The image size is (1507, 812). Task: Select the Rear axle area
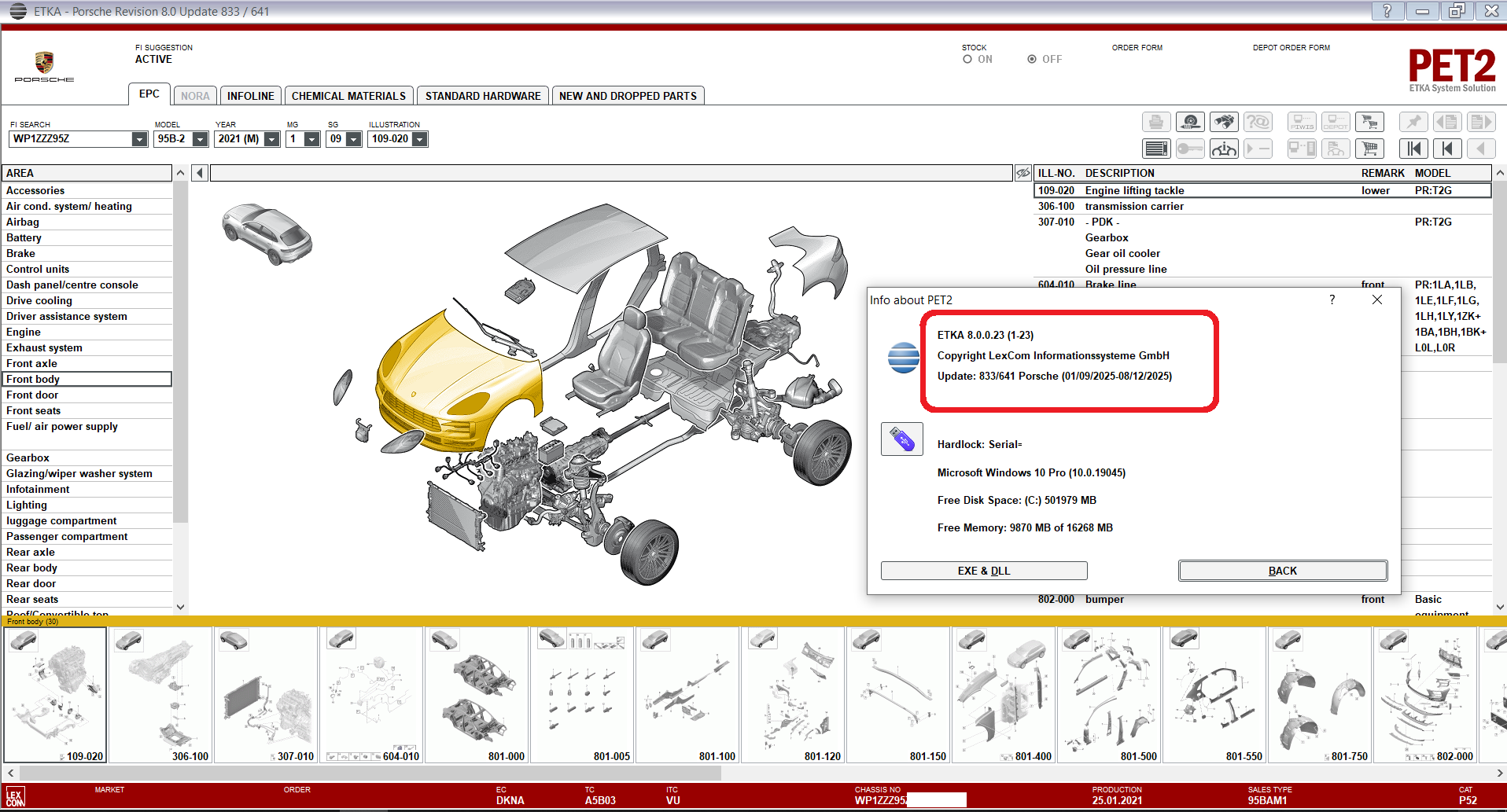click(x=87, y=552)
